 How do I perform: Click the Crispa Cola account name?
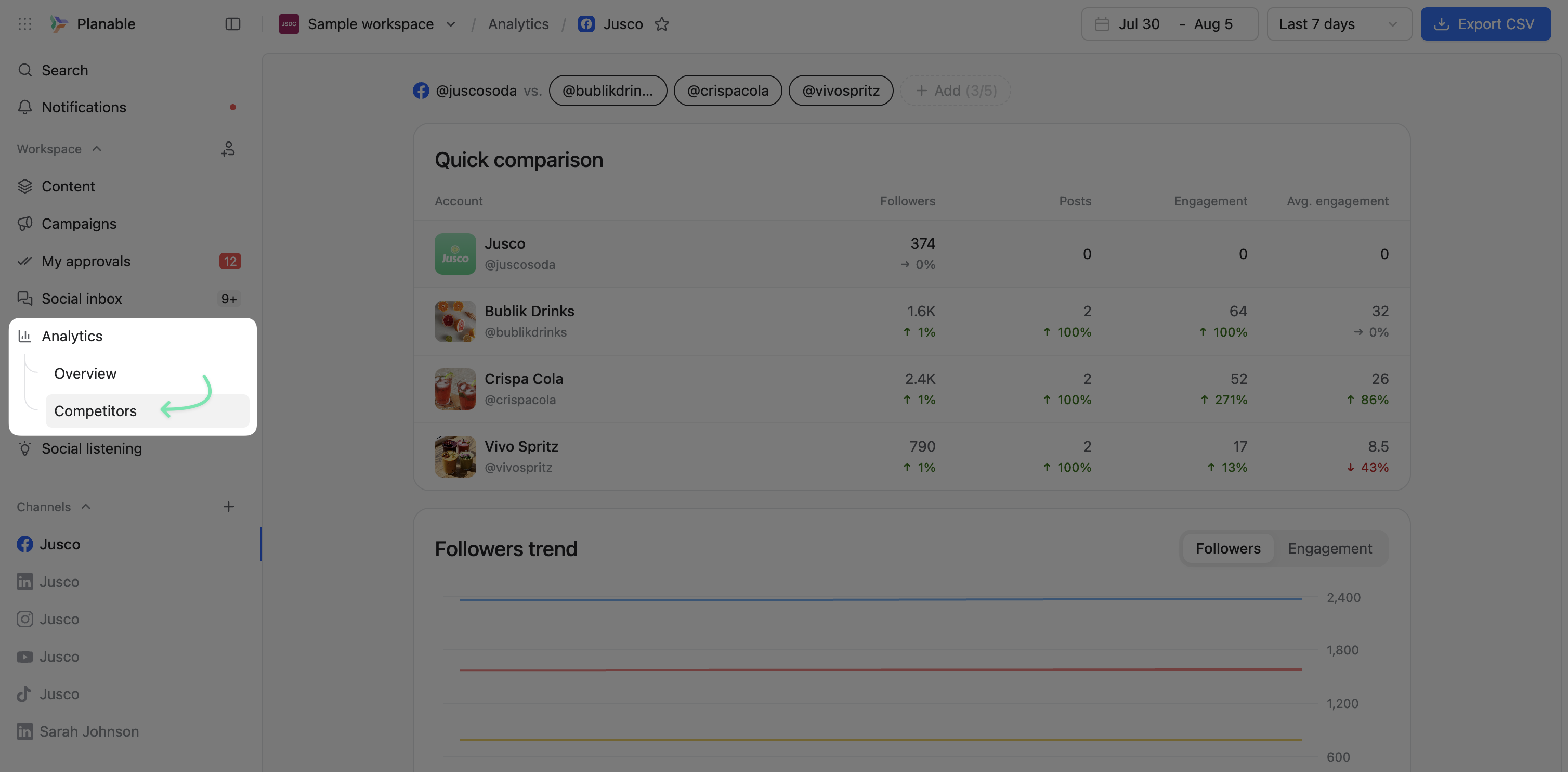524,378
